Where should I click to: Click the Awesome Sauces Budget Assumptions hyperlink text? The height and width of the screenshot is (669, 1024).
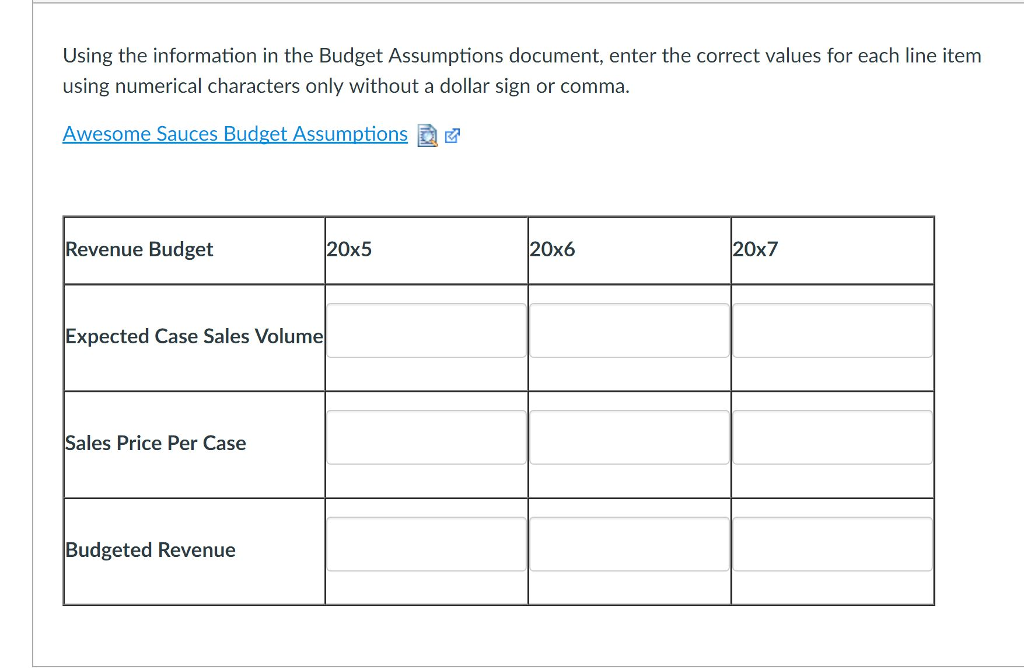(235, 133)
